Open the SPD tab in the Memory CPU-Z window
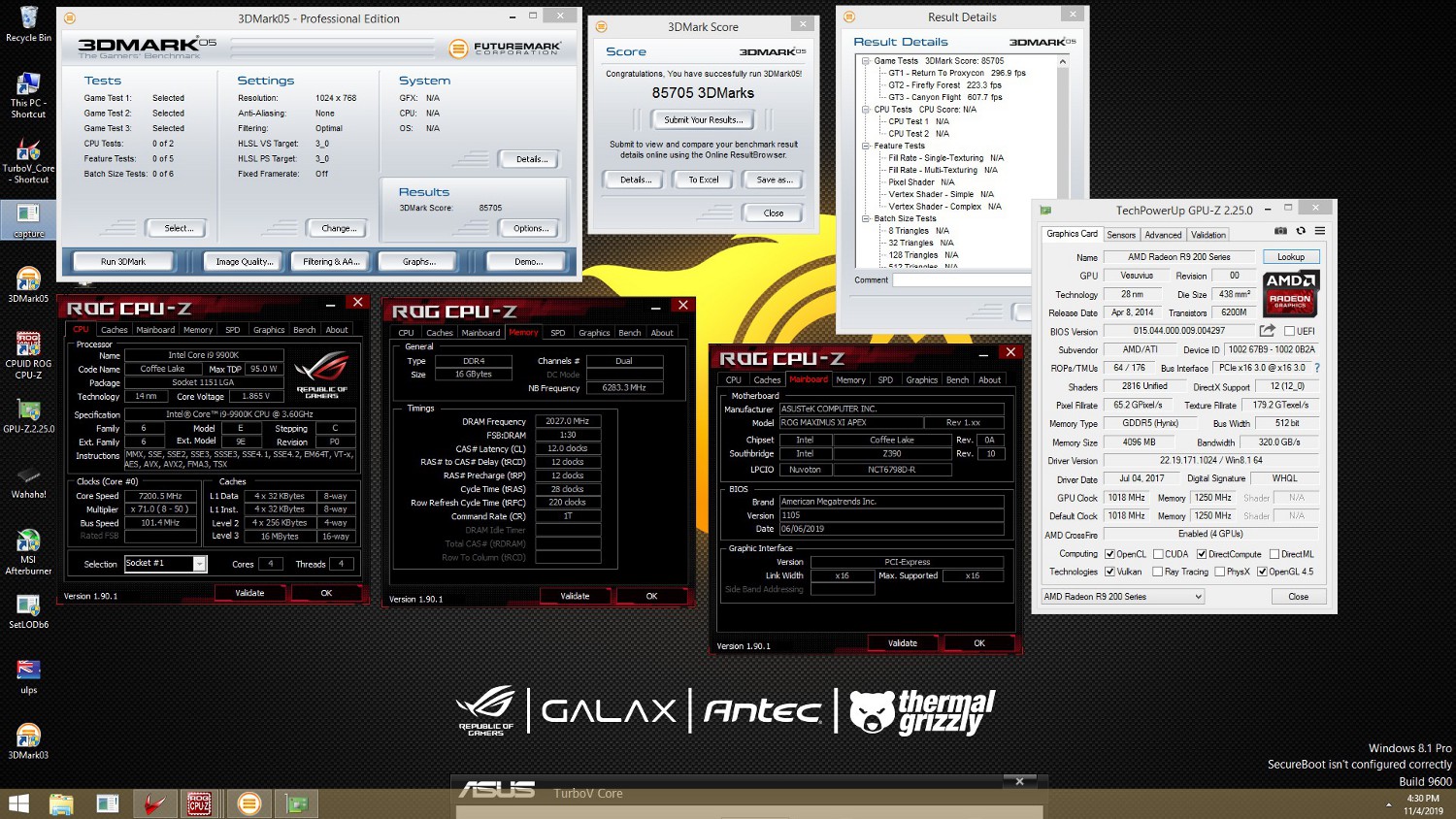Viewport: 1456px width, 819px height. click(558, 333)
